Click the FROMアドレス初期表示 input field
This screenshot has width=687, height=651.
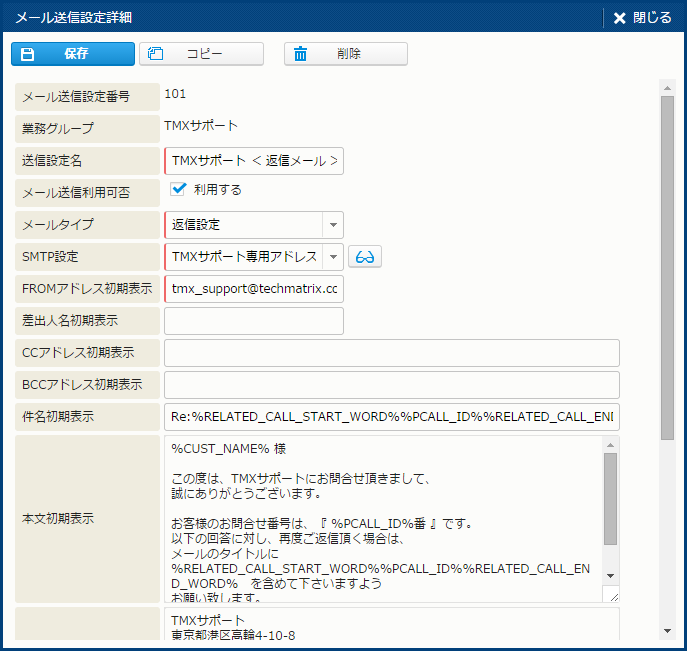254,289
